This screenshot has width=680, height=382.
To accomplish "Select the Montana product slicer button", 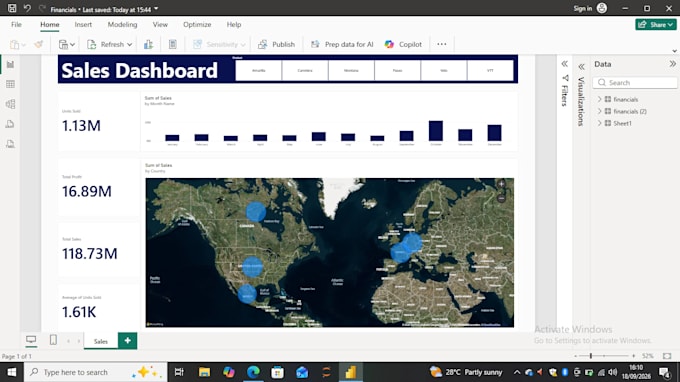I will click(x=351, y=70).
